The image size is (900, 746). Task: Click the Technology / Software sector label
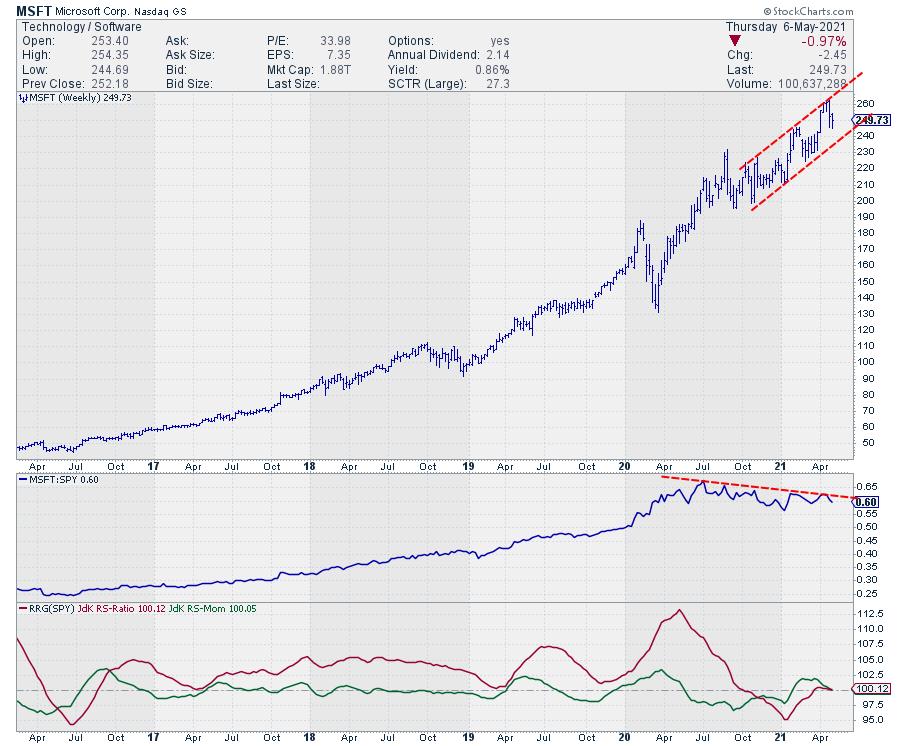click(x=82, y=27)
